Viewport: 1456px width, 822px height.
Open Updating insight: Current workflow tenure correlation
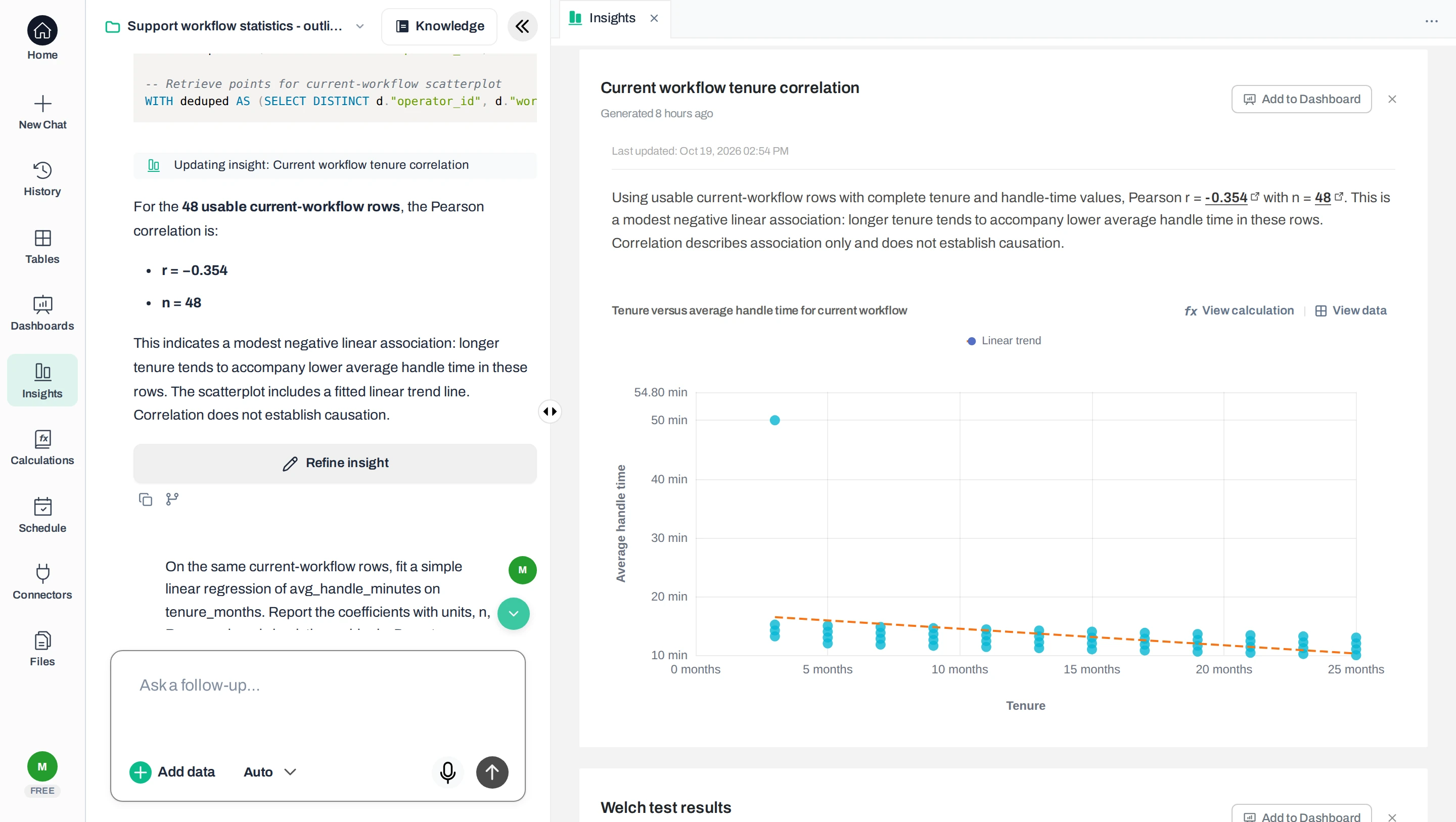coord(335,165)
